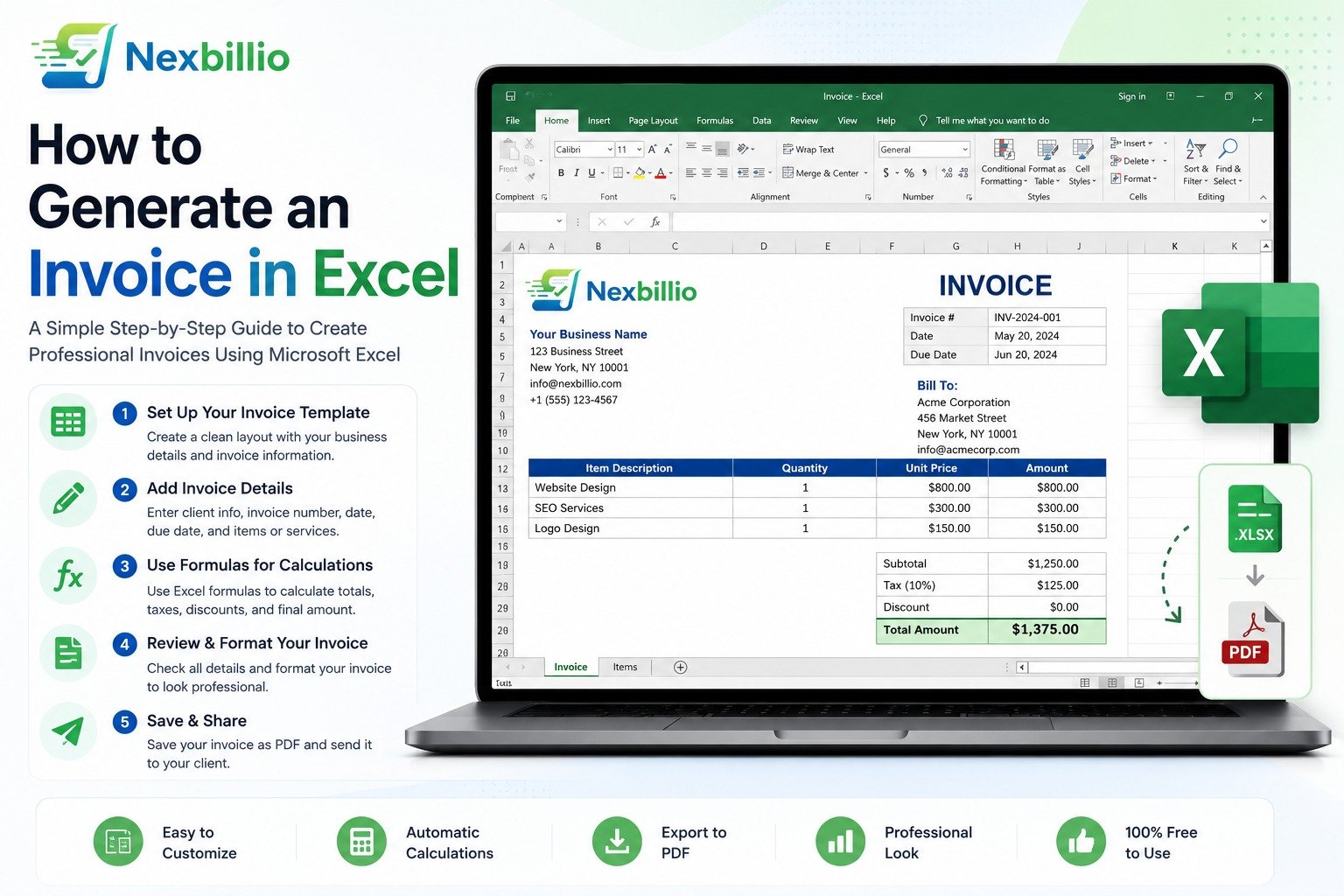Open the Cell Styles gallery
1344x896 pixels.
[x=1082, y=162]
